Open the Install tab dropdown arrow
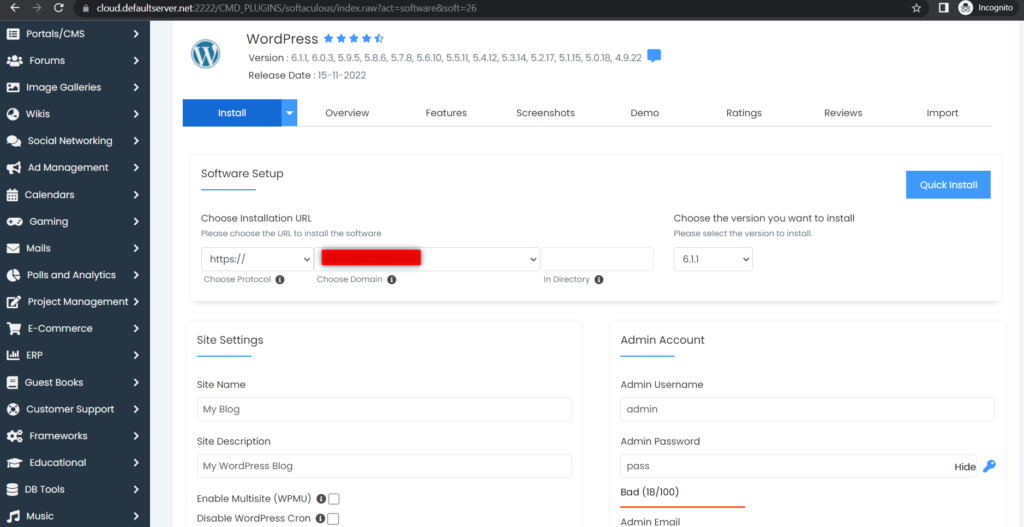 pos(289,113)
